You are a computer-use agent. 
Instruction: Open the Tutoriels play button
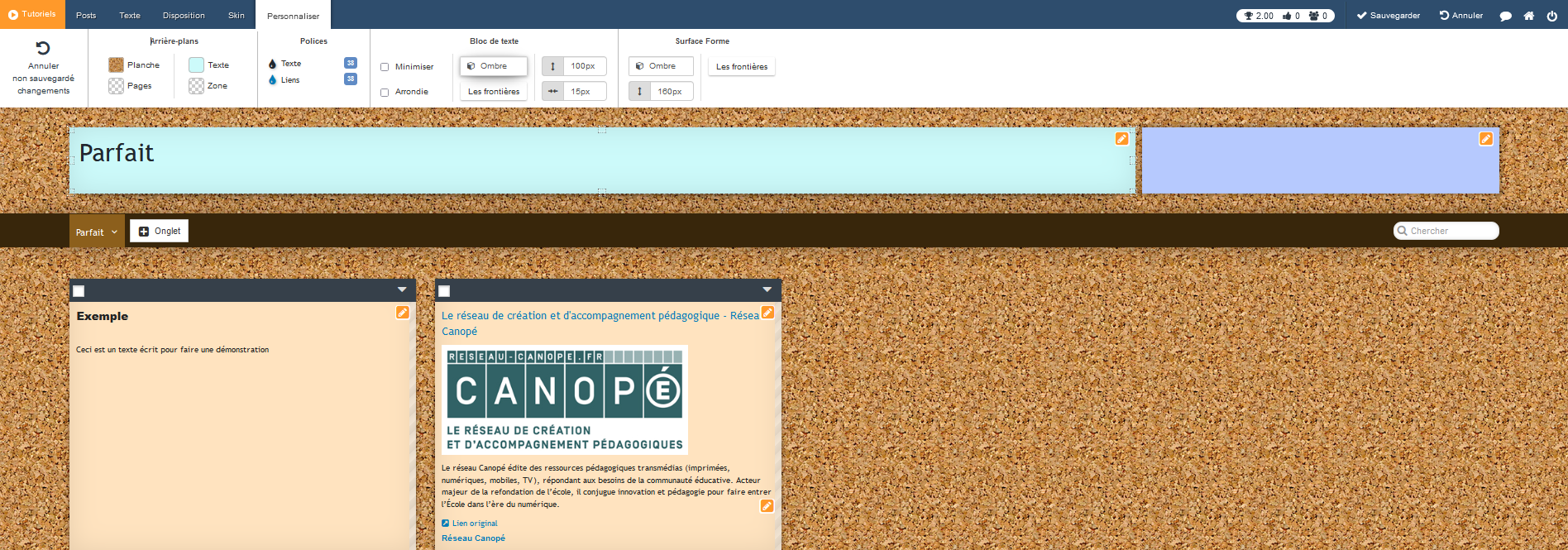32,14
